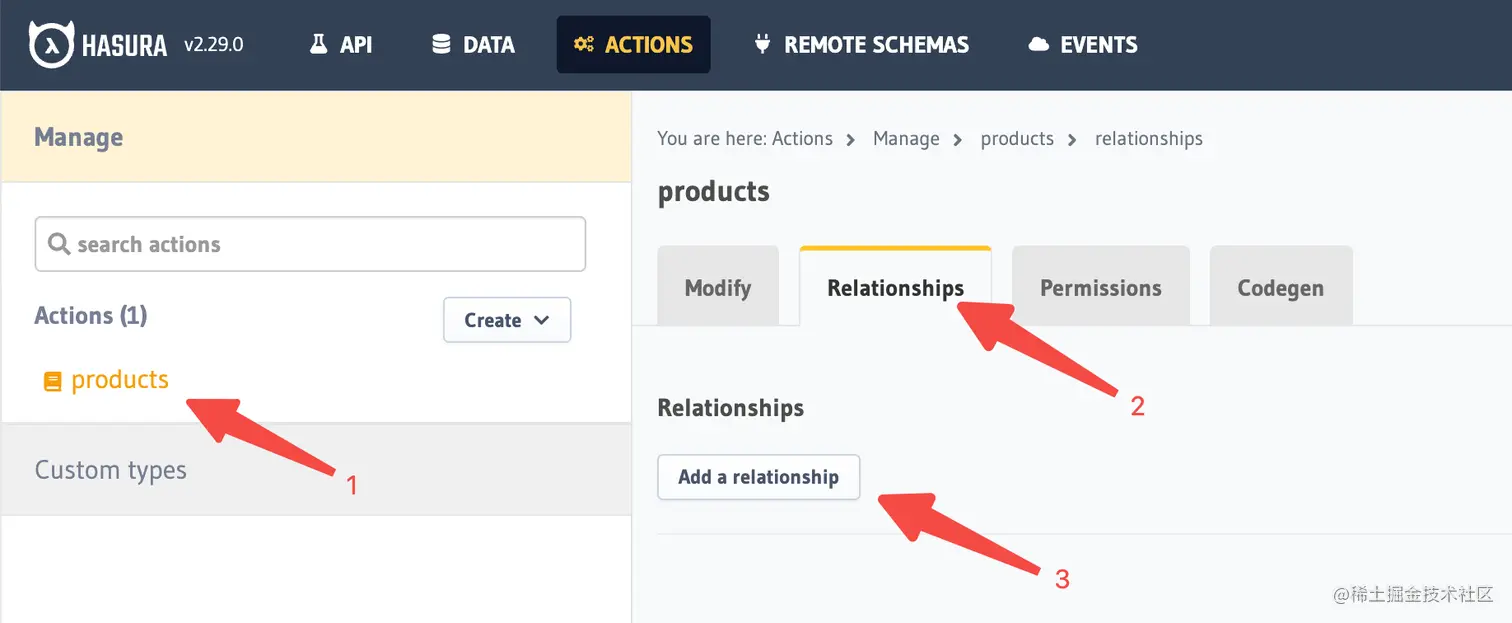1512x623 pixels.
Task: Click the cloud icon beside EVENTS
Action: tap(1039, 45)
